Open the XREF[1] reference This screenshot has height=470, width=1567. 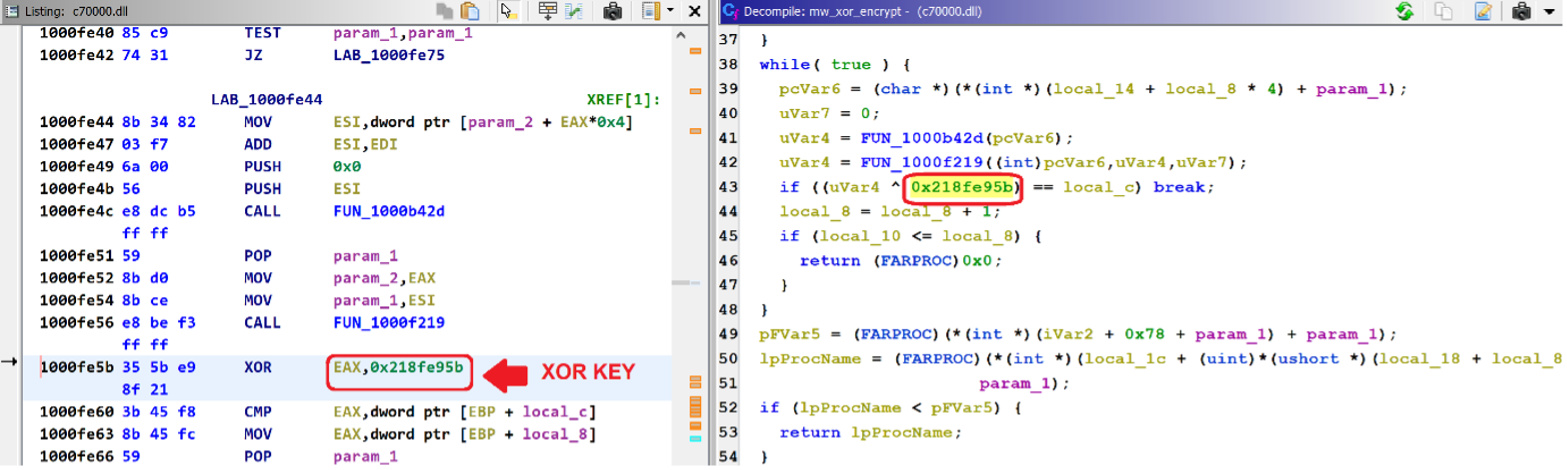(x=625, y=100)
